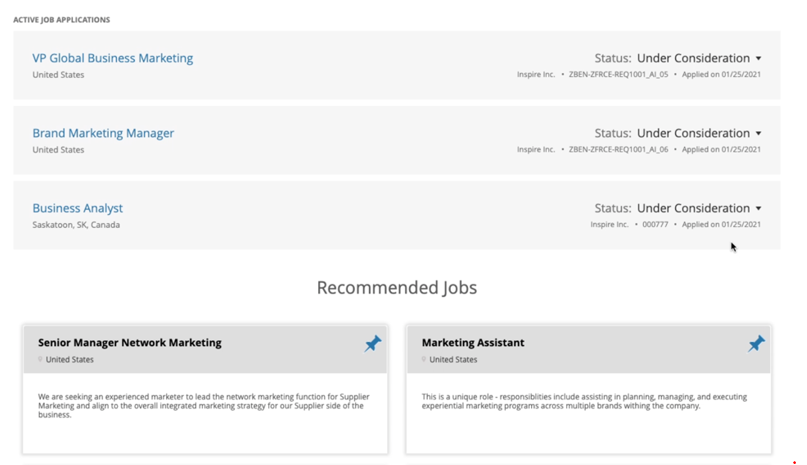Expand status dropdown for VP Global Business Marketing
This screenshot has height=465, width=807.
point(758,59)
